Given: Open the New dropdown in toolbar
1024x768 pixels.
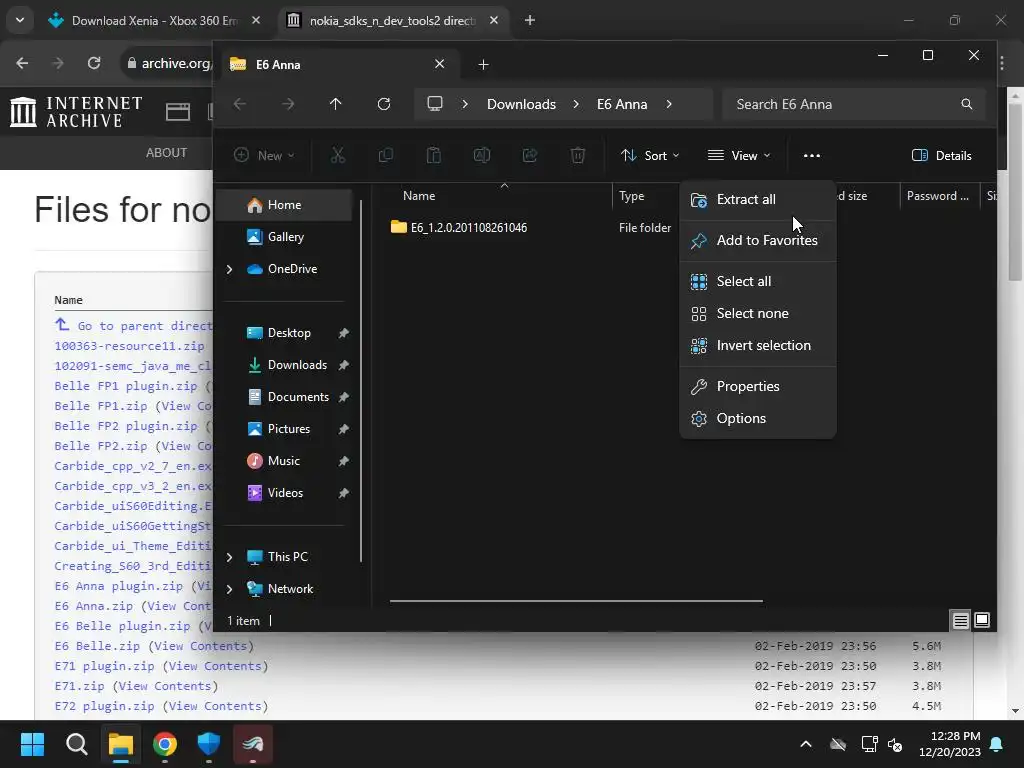Looking at the screenshot, I should [x=264, y=155].
